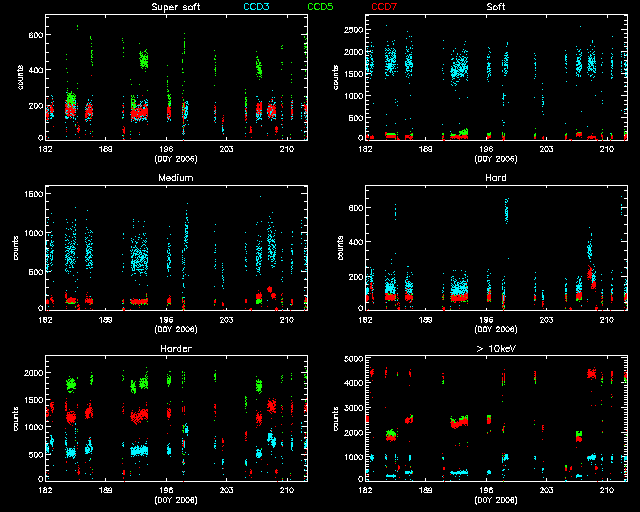Click the '> 10keV' panel title
The image size is (640, 512).
(x=496, y=348)
